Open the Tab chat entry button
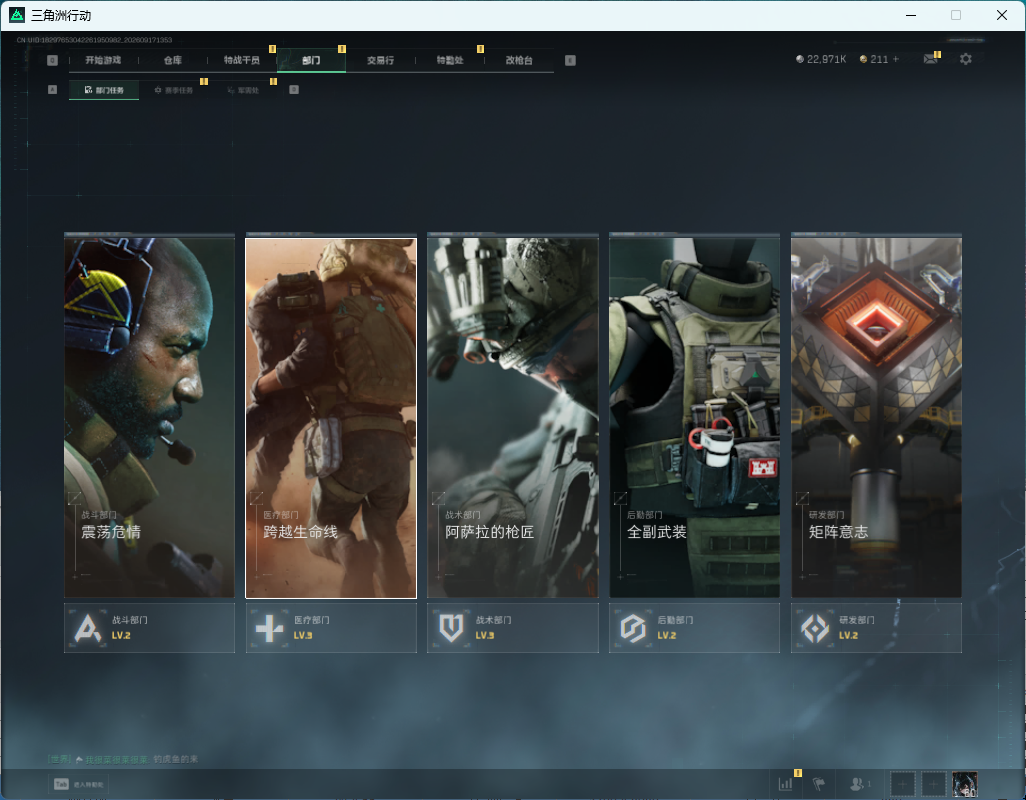 pyautogui.click(x=79, y=784)
